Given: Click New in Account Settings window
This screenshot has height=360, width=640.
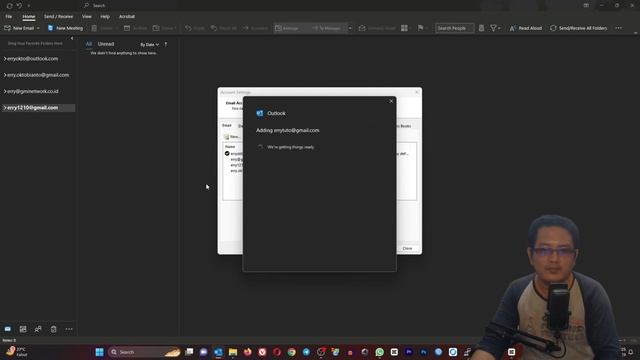Looking at the screenshot, I should tap(232, 137).
